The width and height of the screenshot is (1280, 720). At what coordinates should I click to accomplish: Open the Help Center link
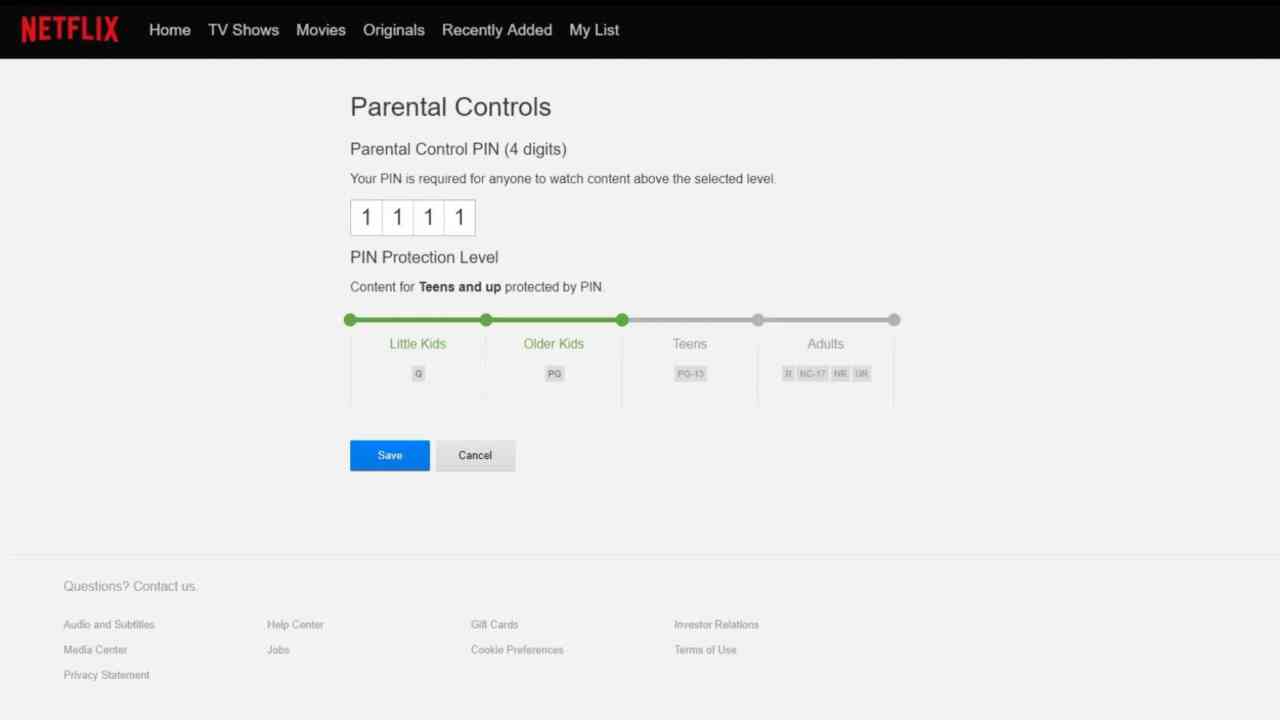click(295, 624)
